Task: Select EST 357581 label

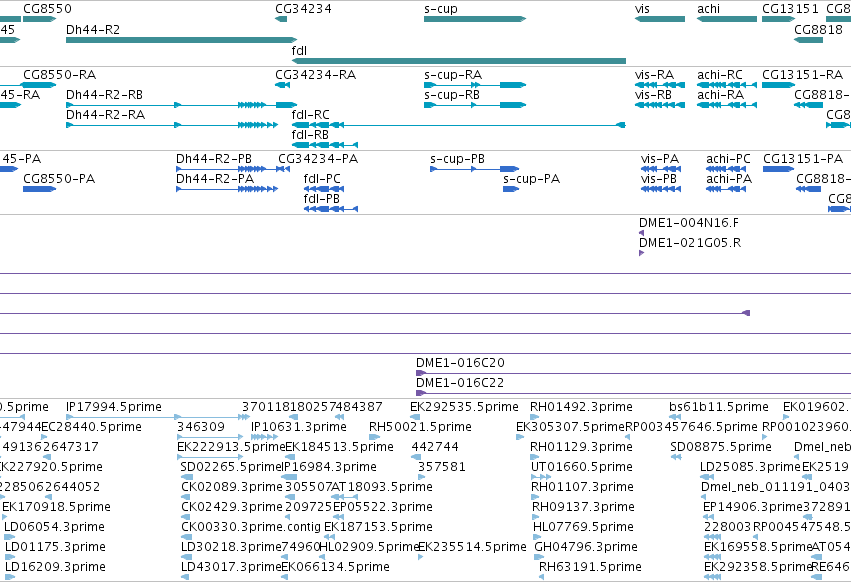Action: [x=442, y=467]
